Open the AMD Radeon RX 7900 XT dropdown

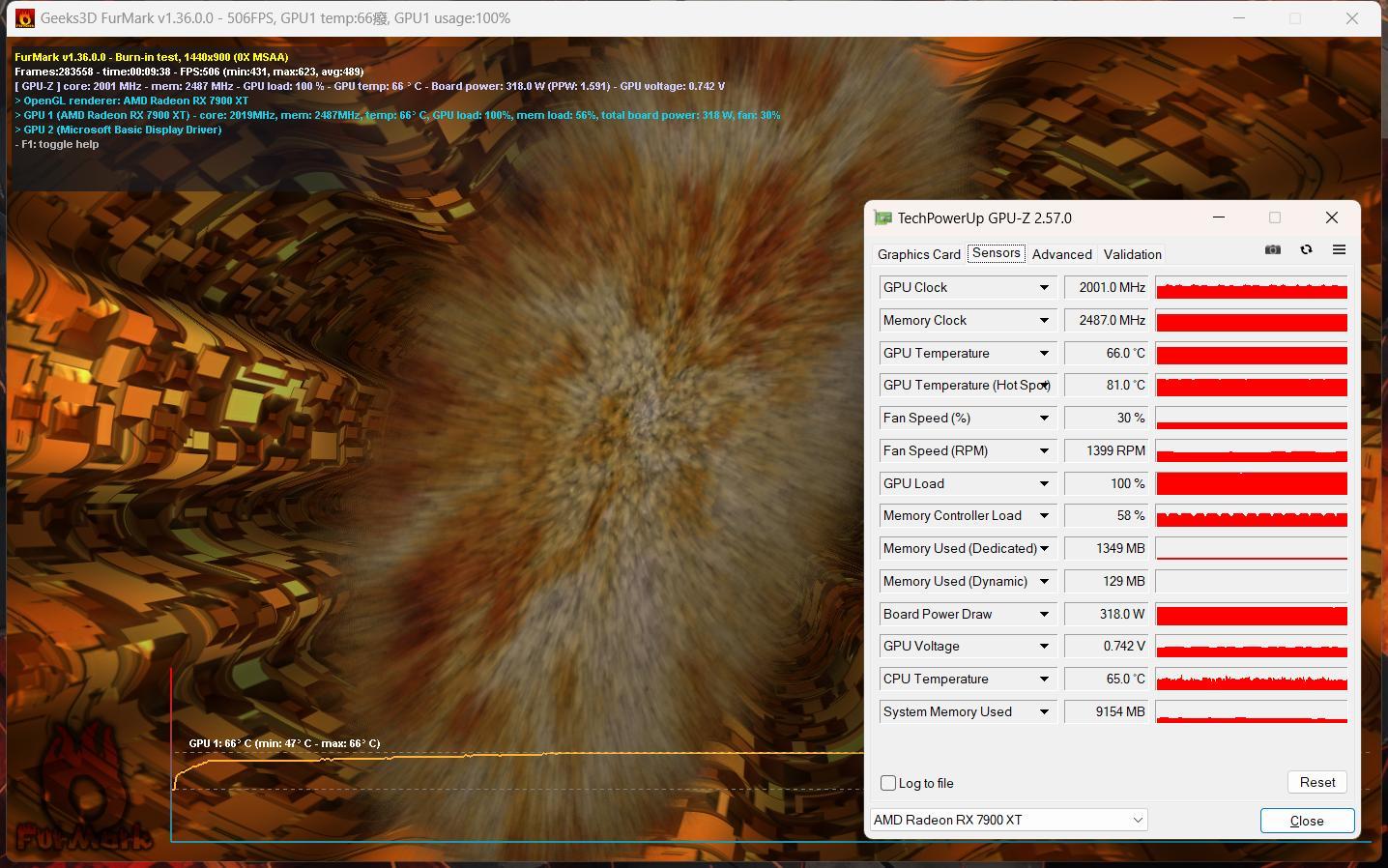tap(1008, 820)
